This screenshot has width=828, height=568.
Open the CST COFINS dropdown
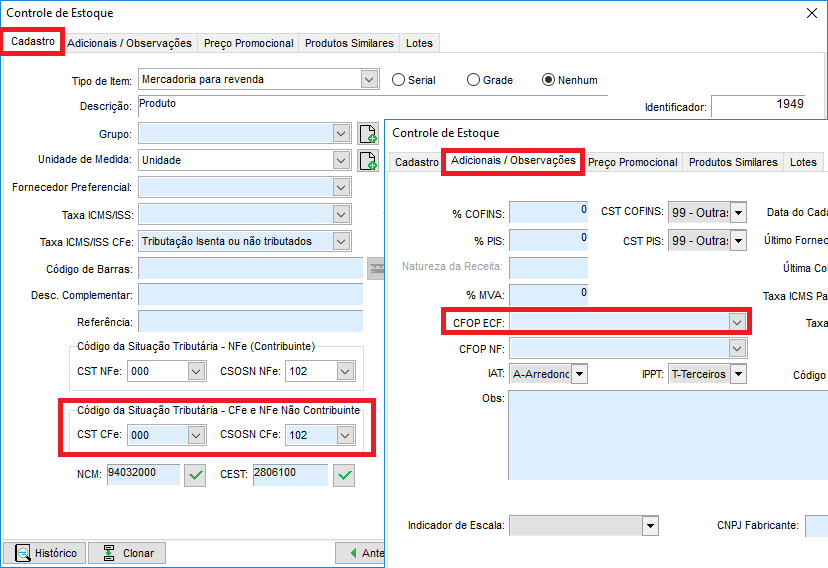point(739,212)
